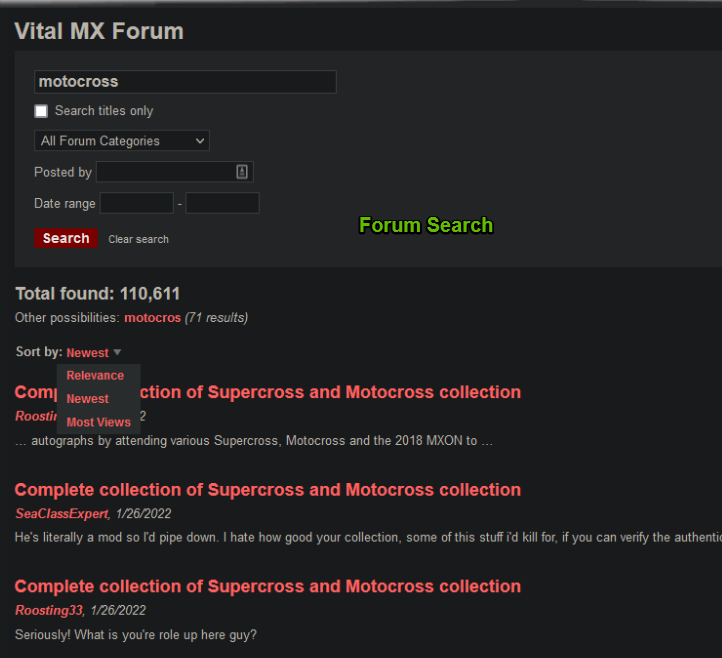
Task: Click the Sort by dropdown arrow
Action: (x=117, y=352)
